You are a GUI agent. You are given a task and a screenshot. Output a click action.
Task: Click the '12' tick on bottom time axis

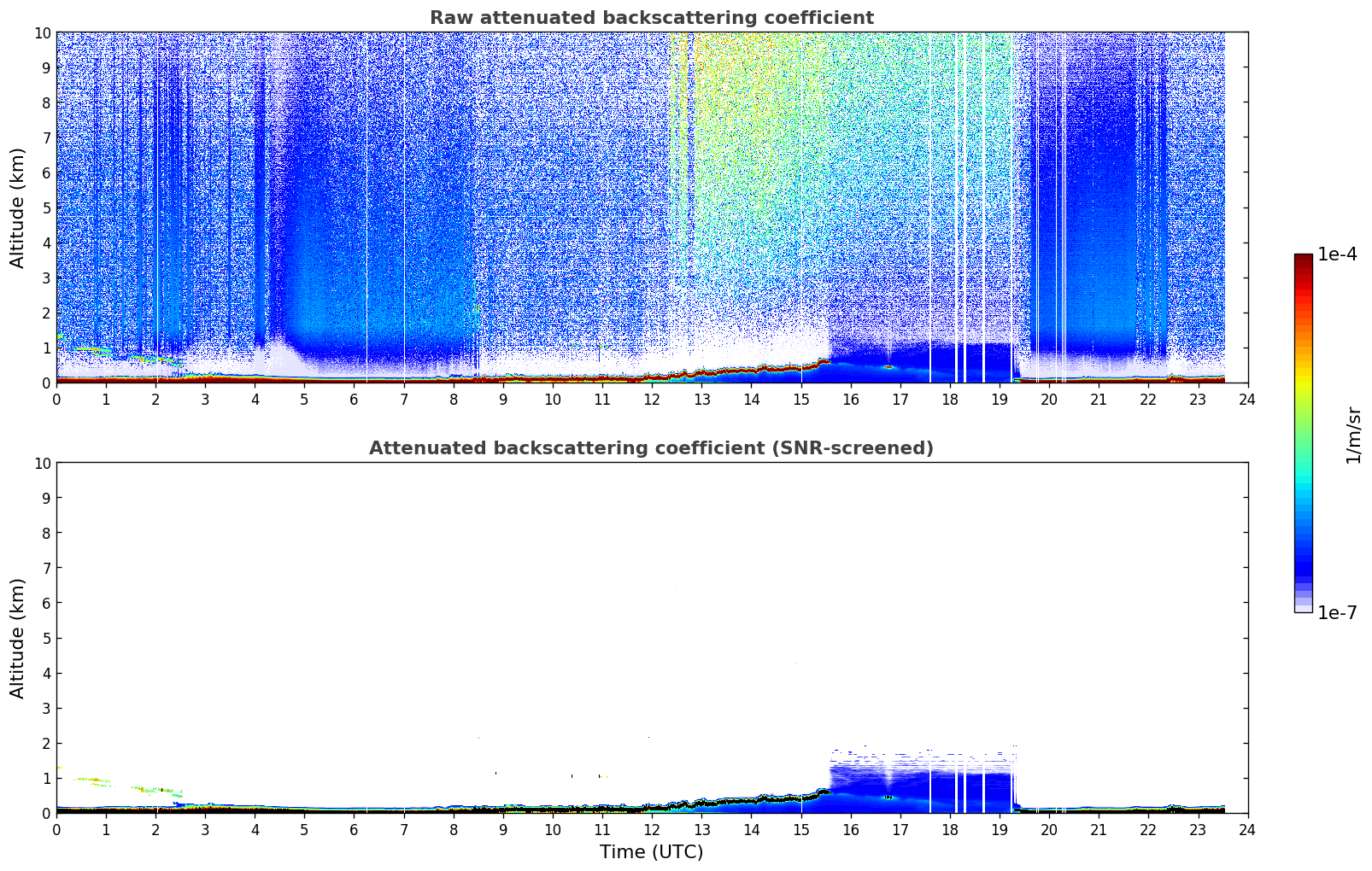coord(652,829)
